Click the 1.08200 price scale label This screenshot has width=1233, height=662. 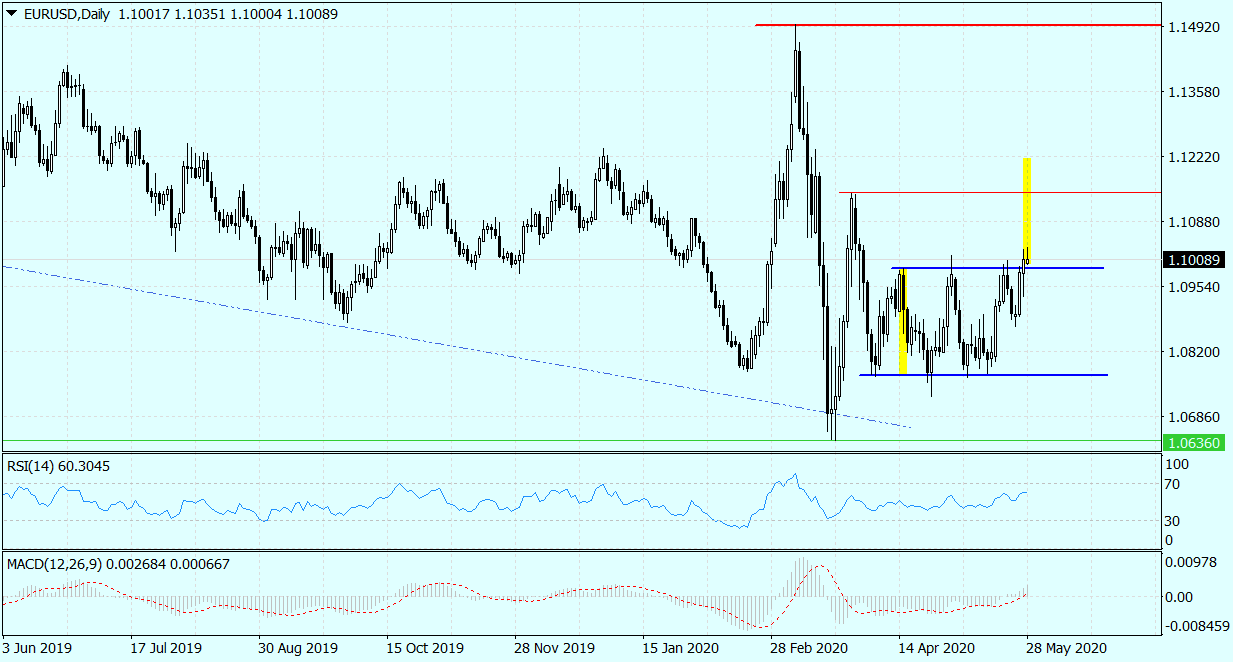(x=1193, y=352)
